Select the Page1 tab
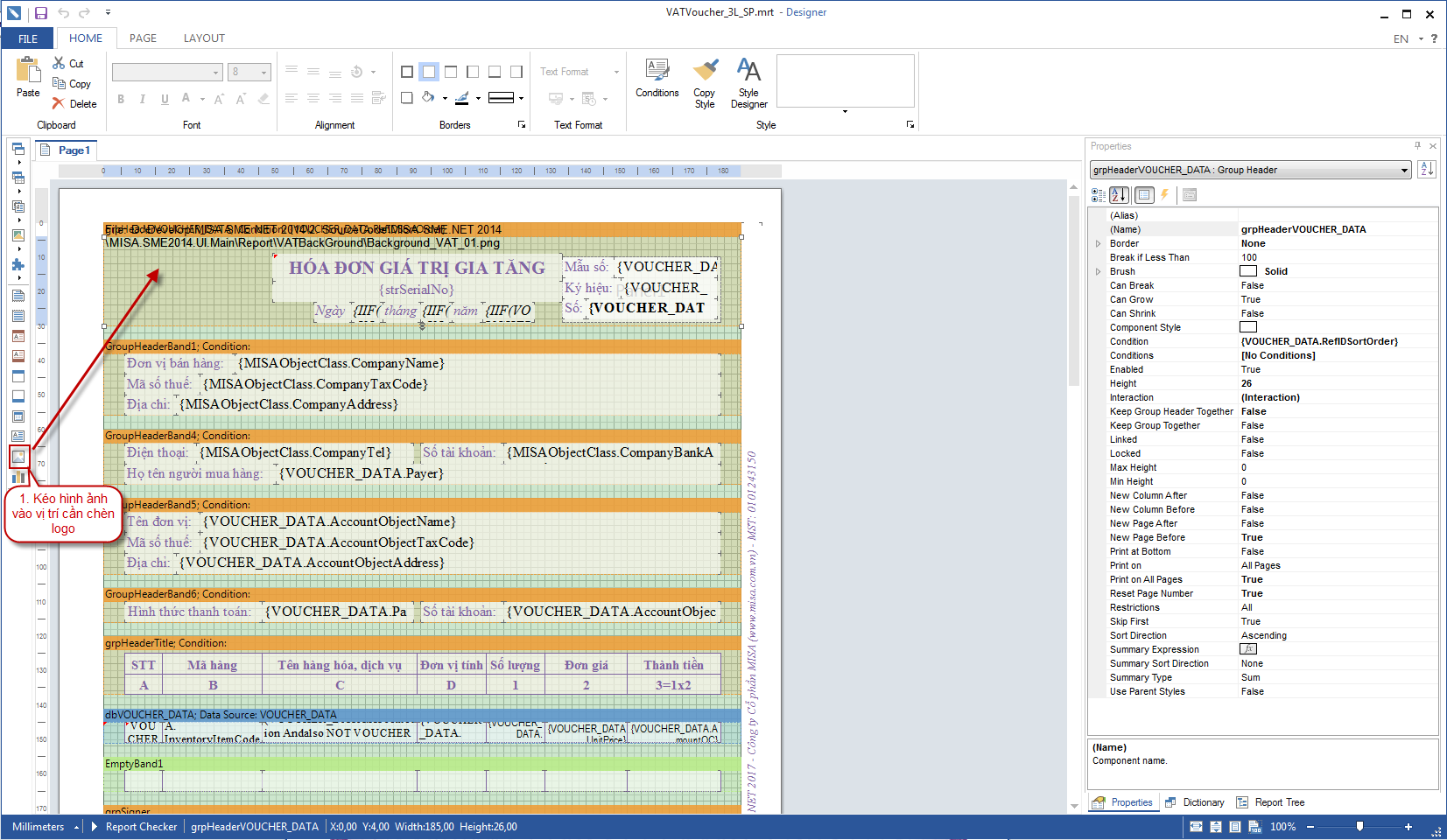Image resolution: width=1447 pixels, height=840 pixels. click(66, 150)
